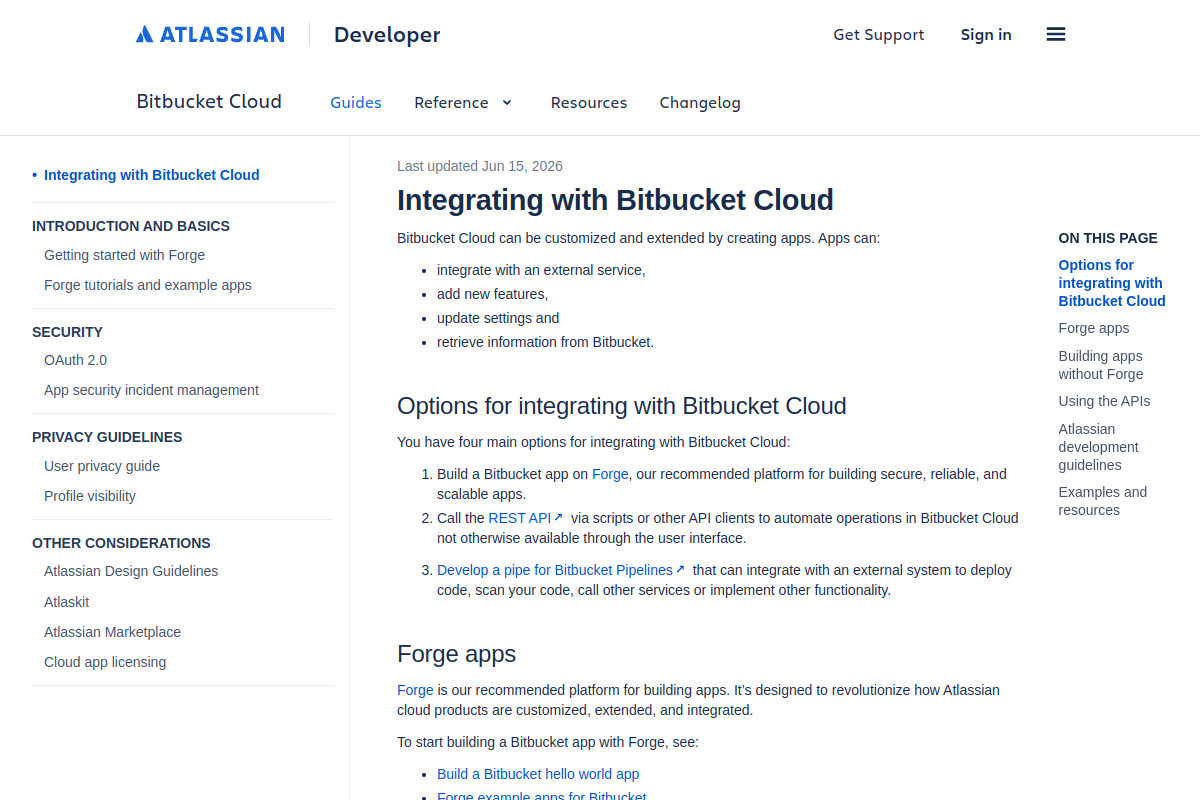
Task: Open the REST API link
Action: [x=520, y=518]
